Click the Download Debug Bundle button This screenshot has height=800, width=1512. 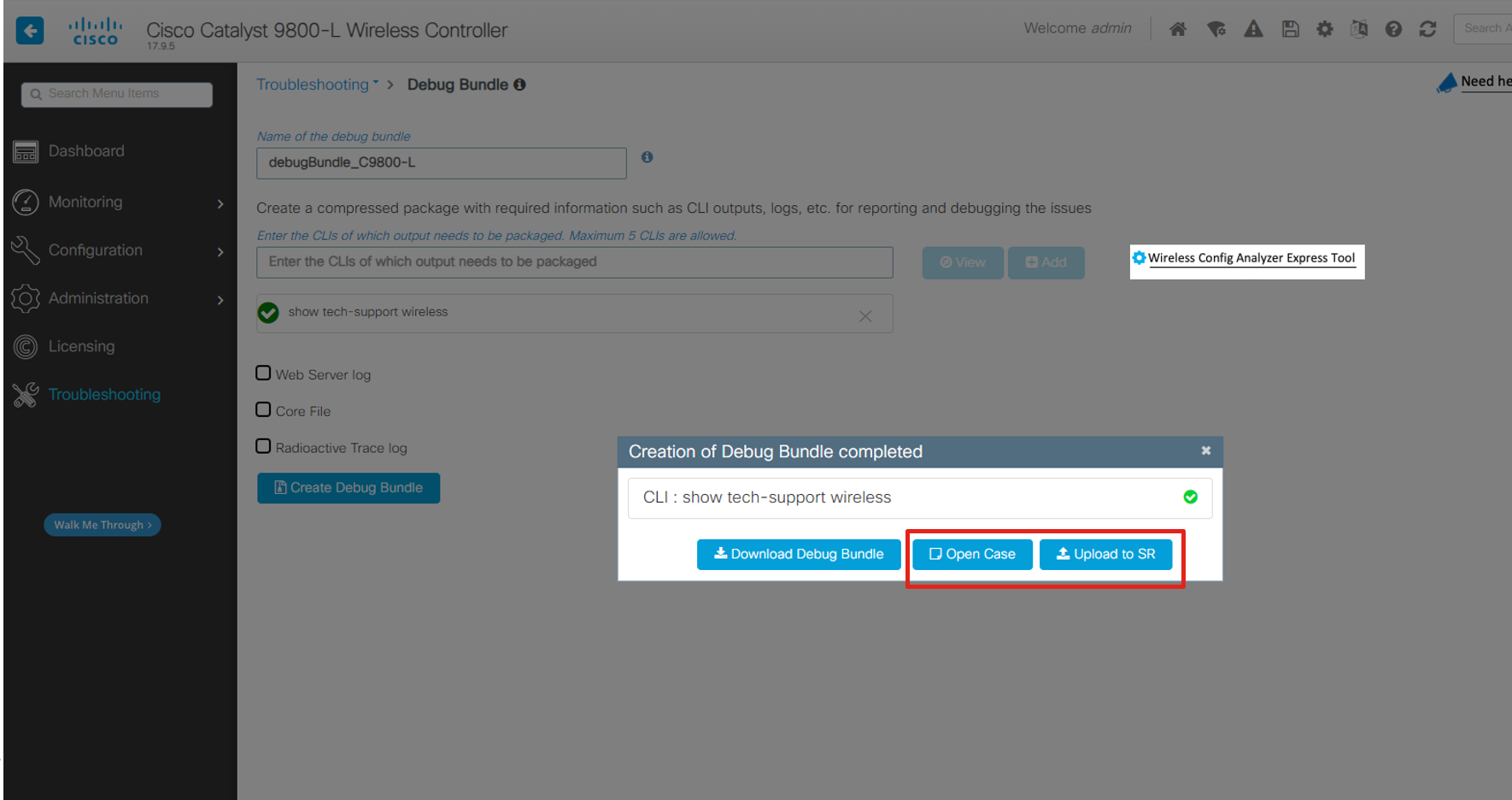(x=799, y=555)
